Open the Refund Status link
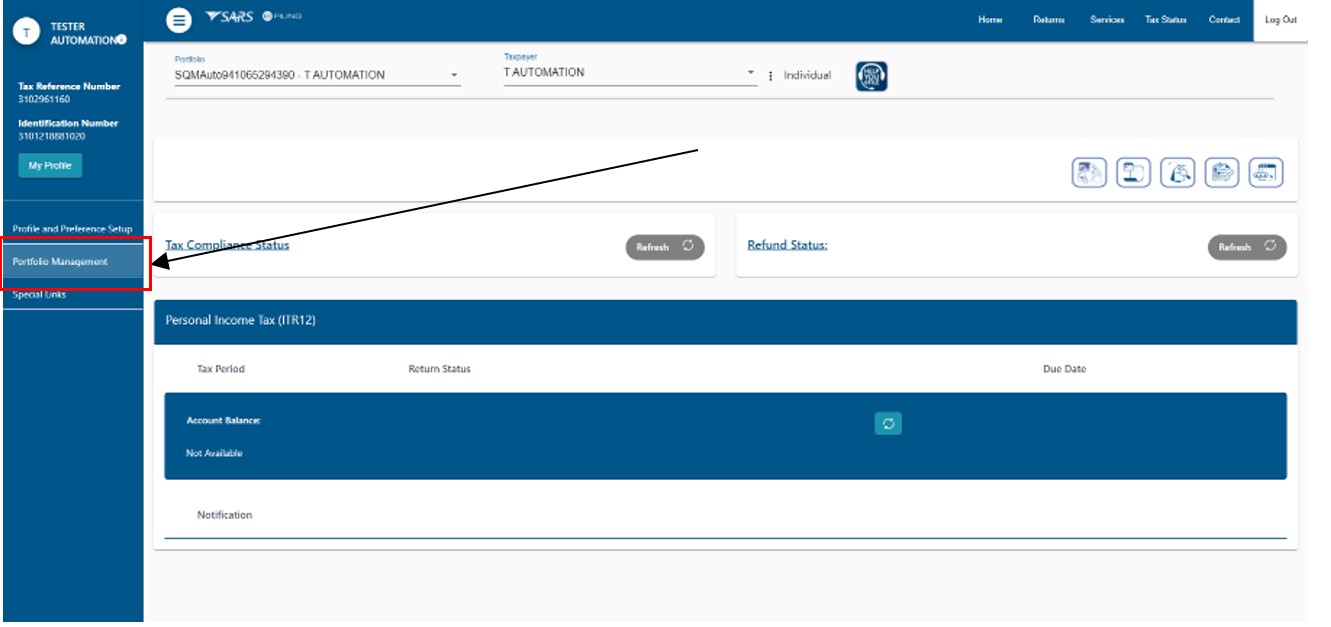The width and height of the screenshot is (1331, 627). (x=787, y=245)
